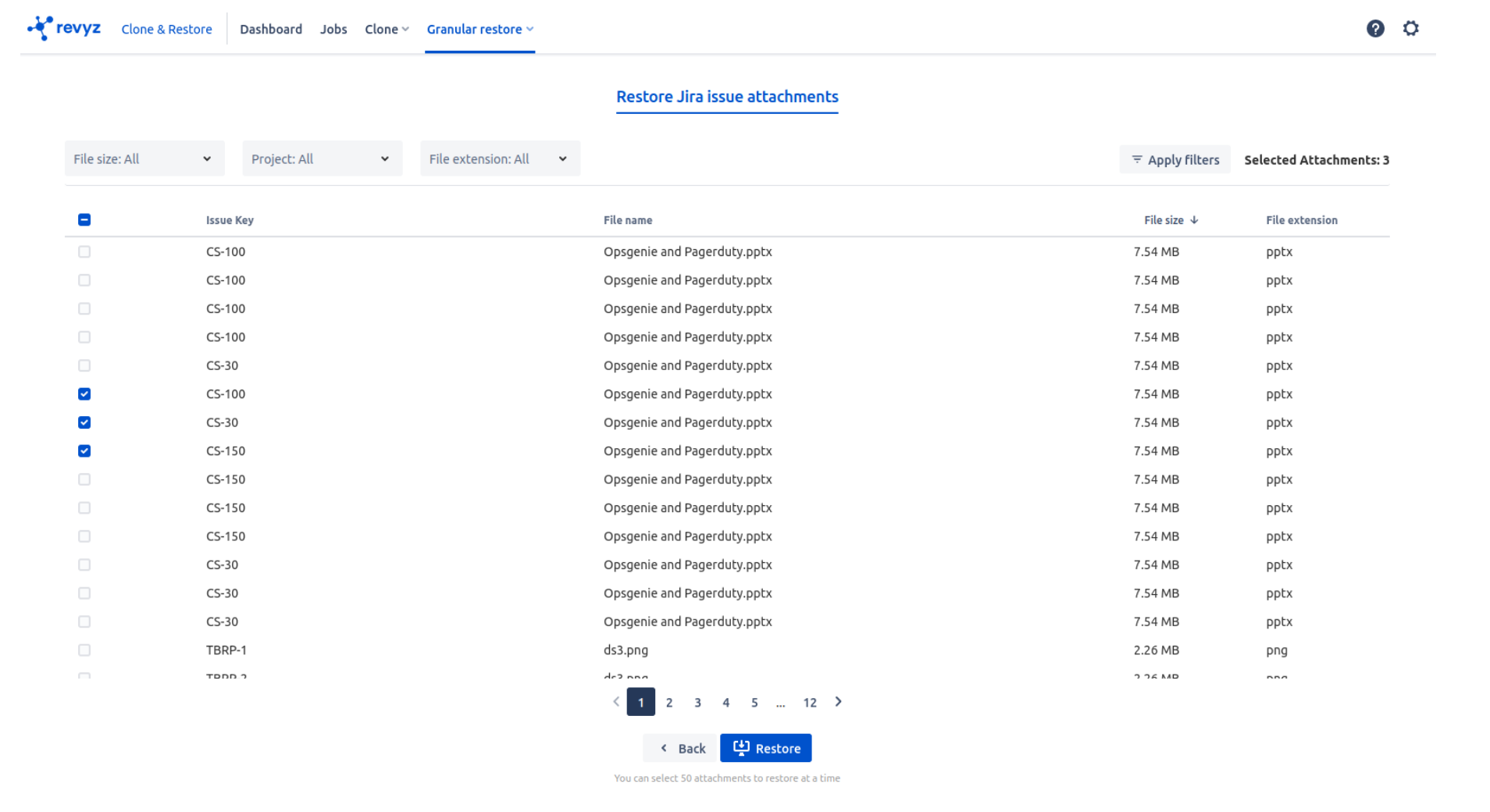The width and height of the screenshot is (1490, 812).
Task: Check the TBRP-1 ds3.png checkbox
Action: [84, 650]
